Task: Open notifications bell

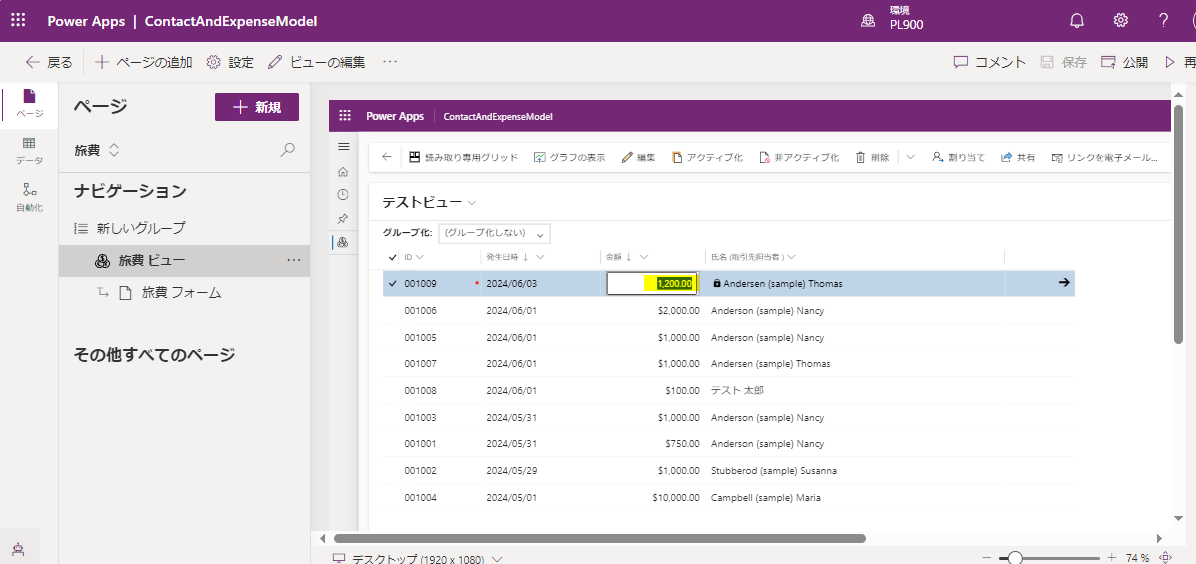Action: pos(1076,21)
